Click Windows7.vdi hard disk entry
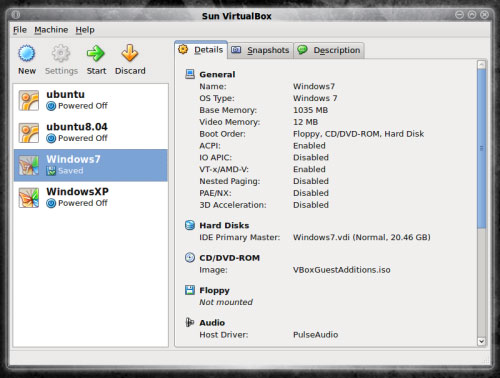Screen dimensions: 500x378 (x=362, y=237)
